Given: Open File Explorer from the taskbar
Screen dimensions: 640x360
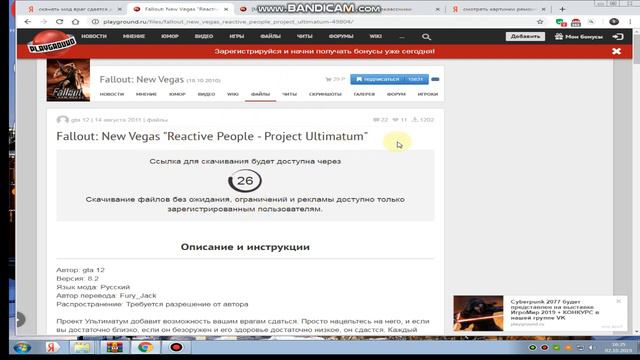Looking at the screenshot, I should pyautogui.click(x=82, y=347).
